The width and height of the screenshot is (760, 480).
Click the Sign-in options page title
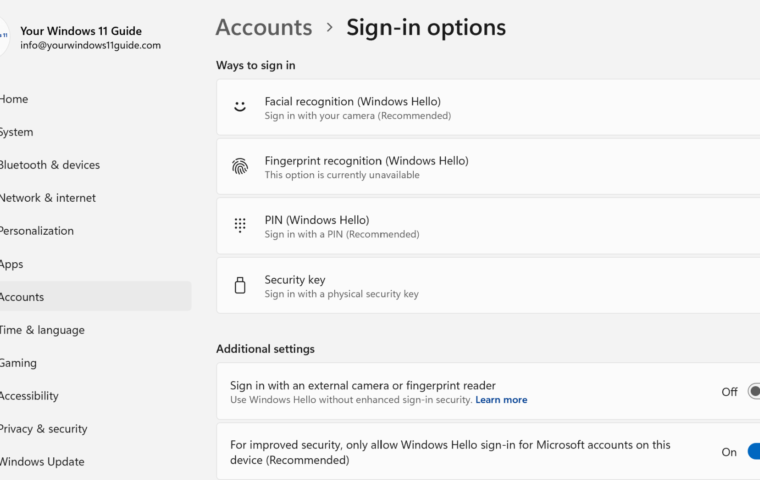tap(426, 28)
